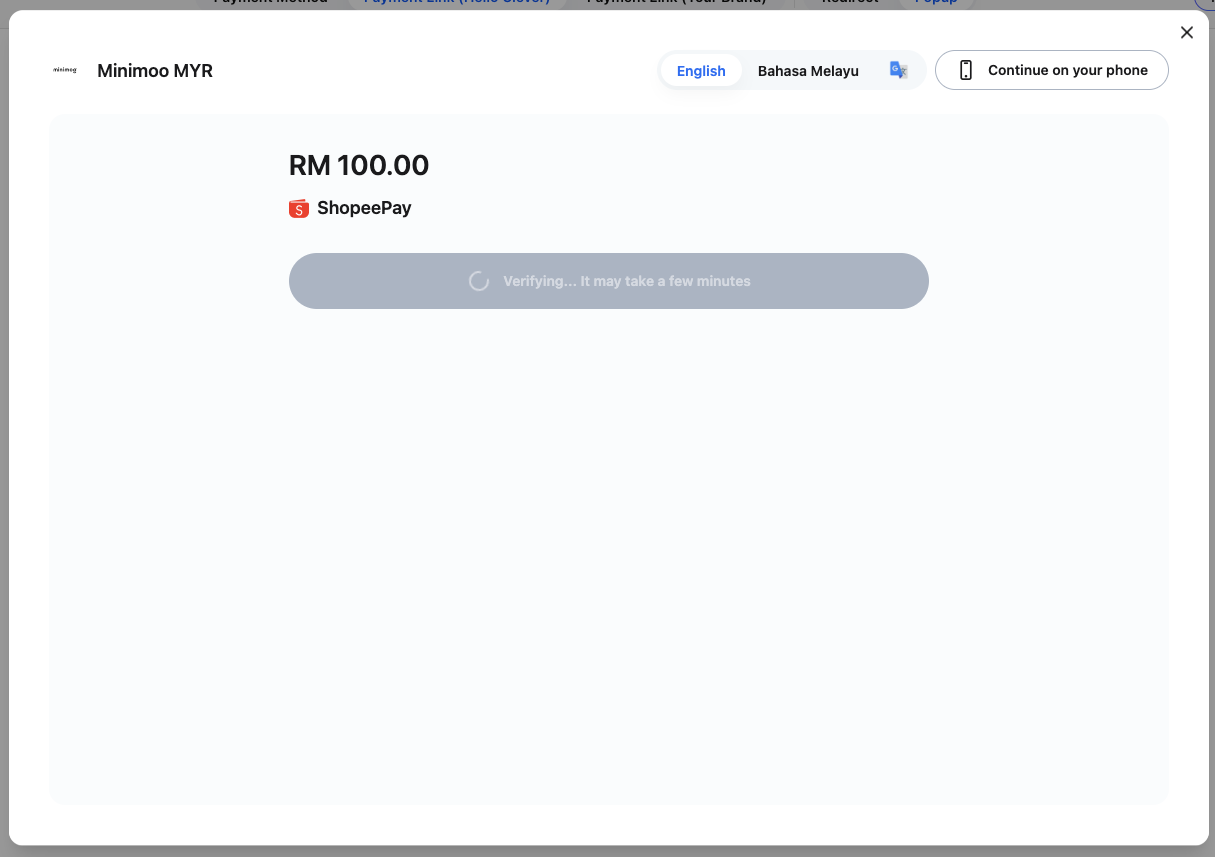Click the smartphone icon beside Continue on your phone
Viewport: 1215px width, 857px height.
[x=965, y=70]
